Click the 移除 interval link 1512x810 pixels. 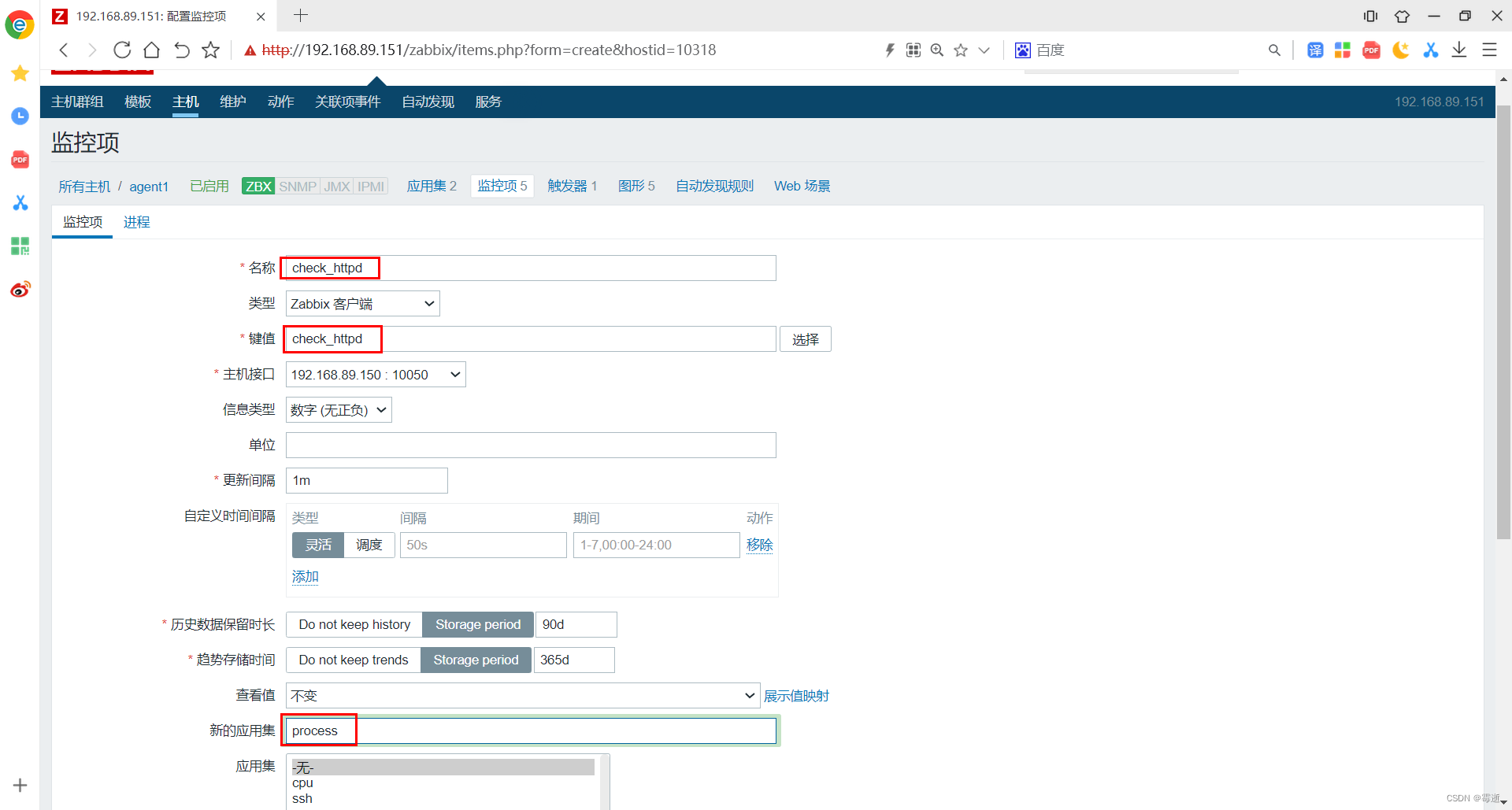click(x=759, y=545)
